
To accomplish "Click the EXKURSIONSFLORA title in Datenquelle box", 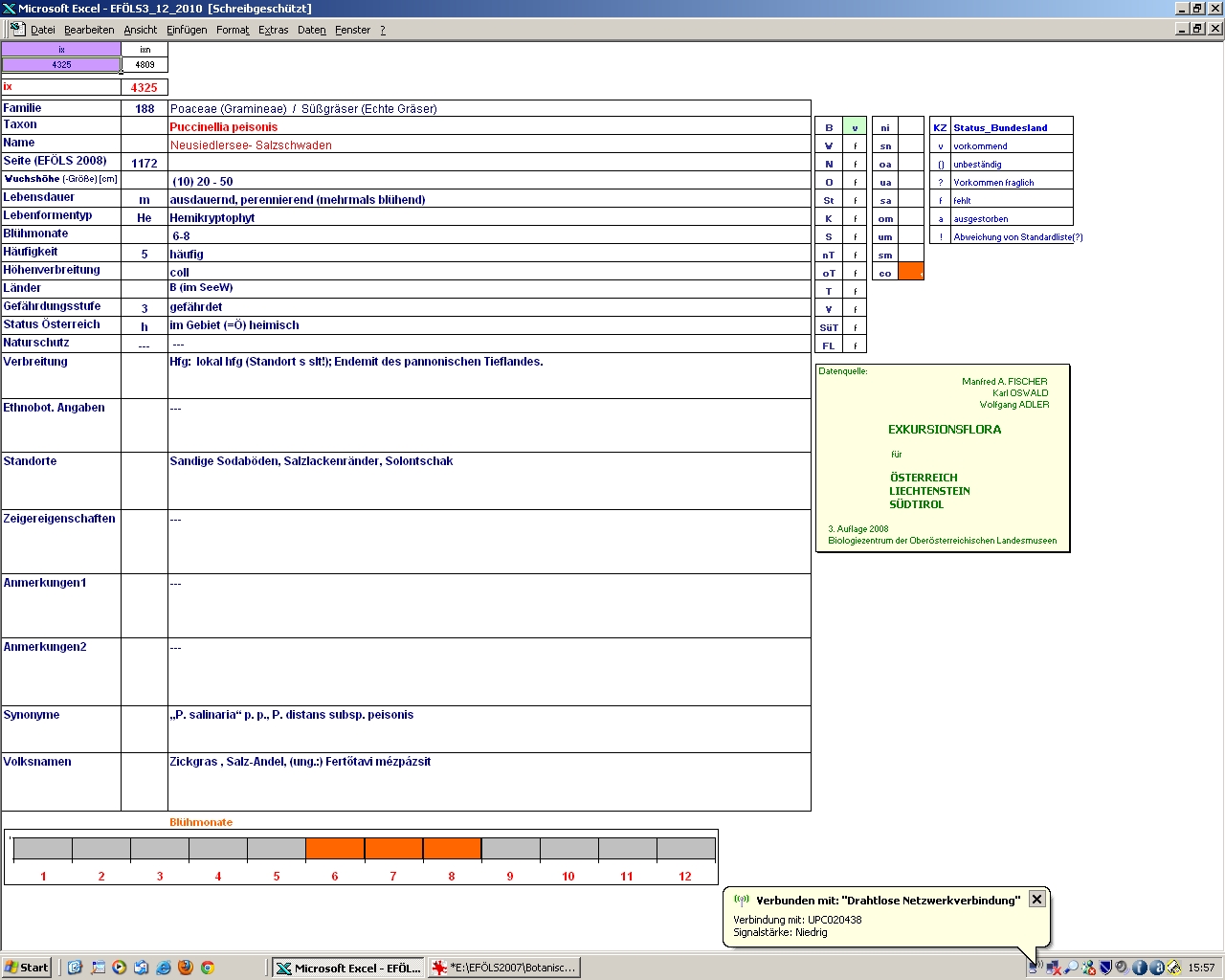I will (x=945, y=430).
